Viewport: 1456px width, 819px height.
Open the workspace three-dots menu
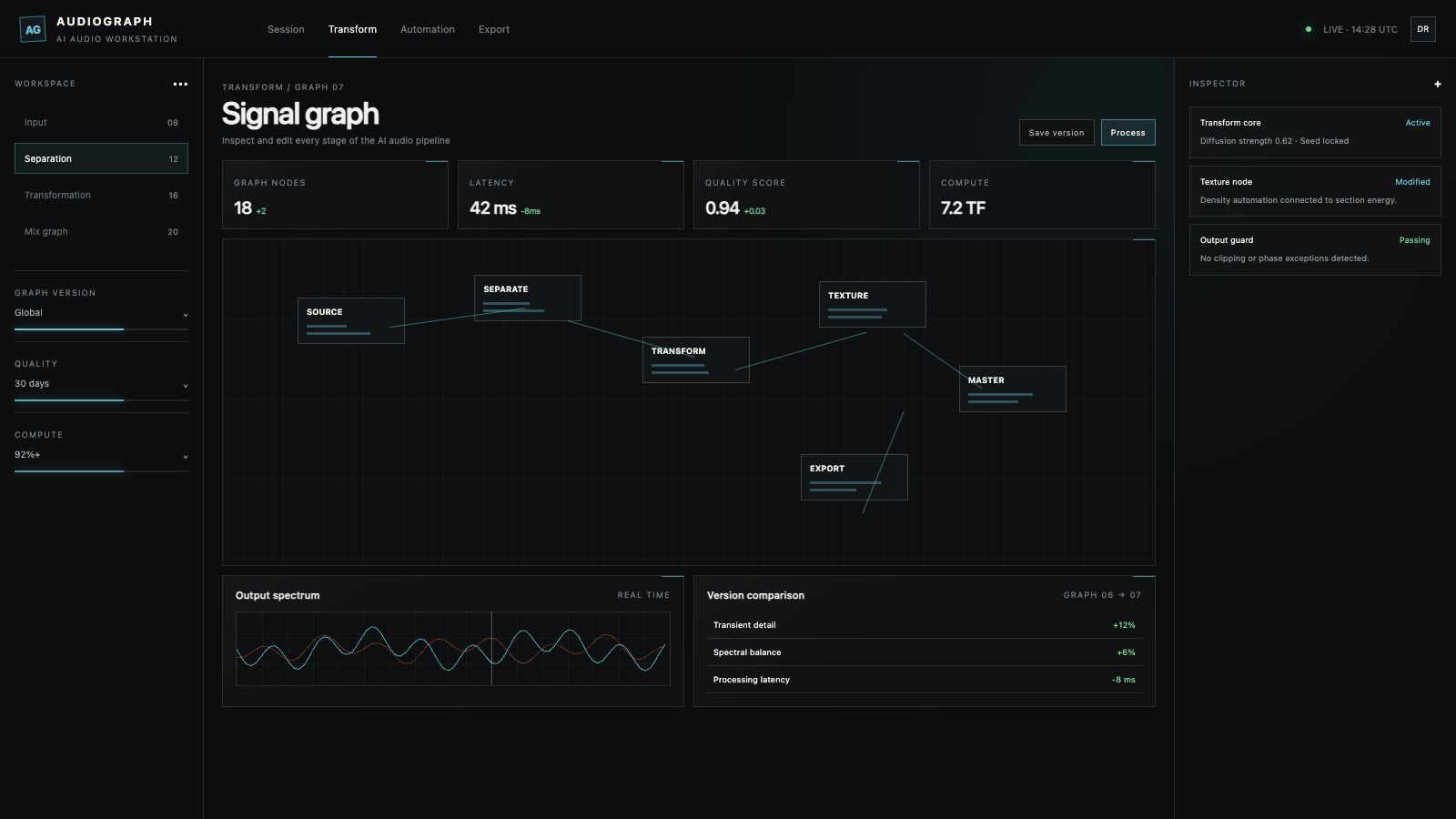pos(180,84)
